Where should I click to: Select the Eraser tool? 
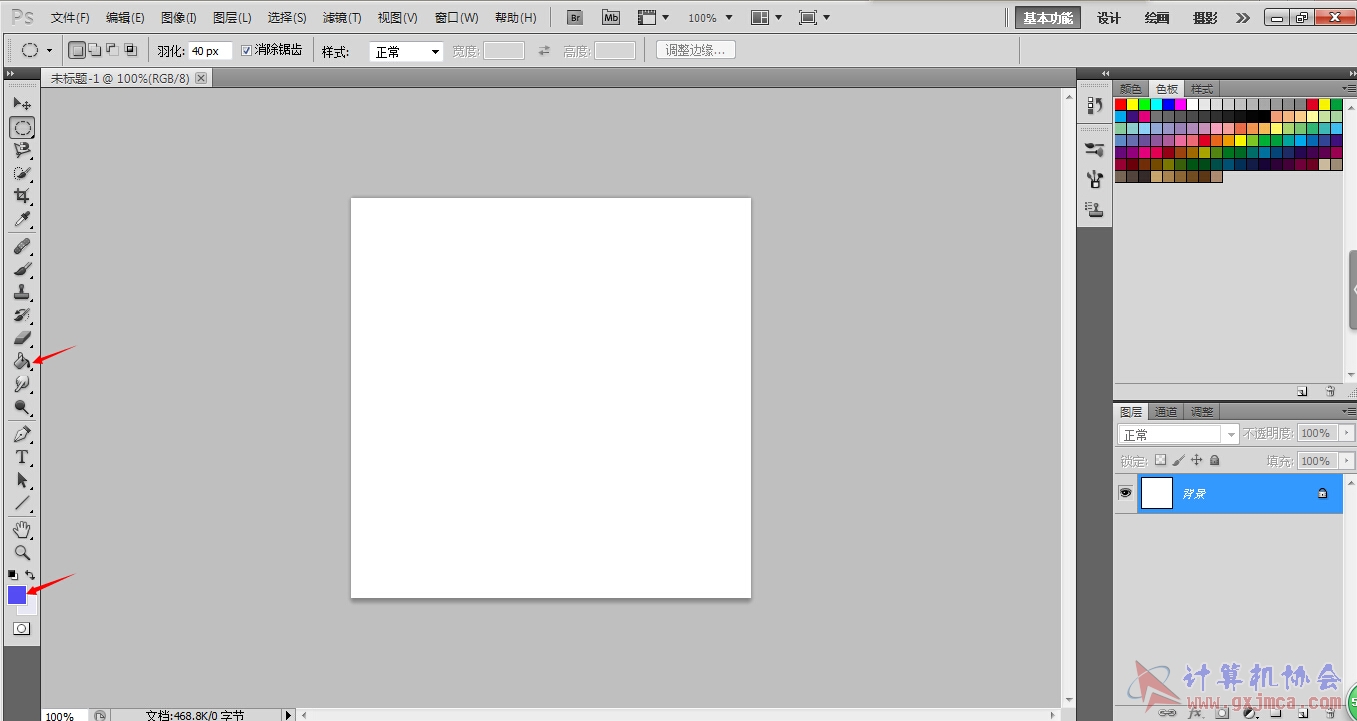click(x=22, y=338)
